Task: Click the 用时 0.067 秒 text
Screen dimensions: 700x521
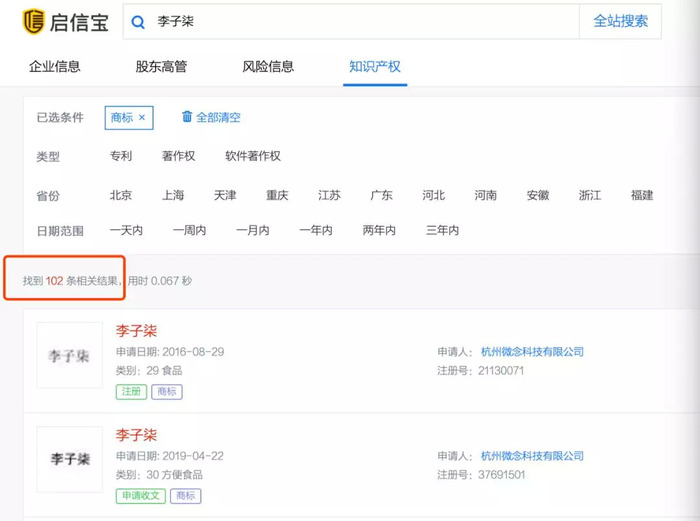Action: pos(160,281)
